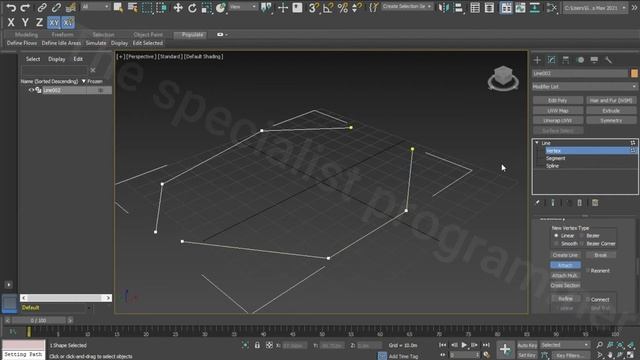Open the Schematic View icon
The height and width of the screenshot is (360, 640).
pos(534,7)
